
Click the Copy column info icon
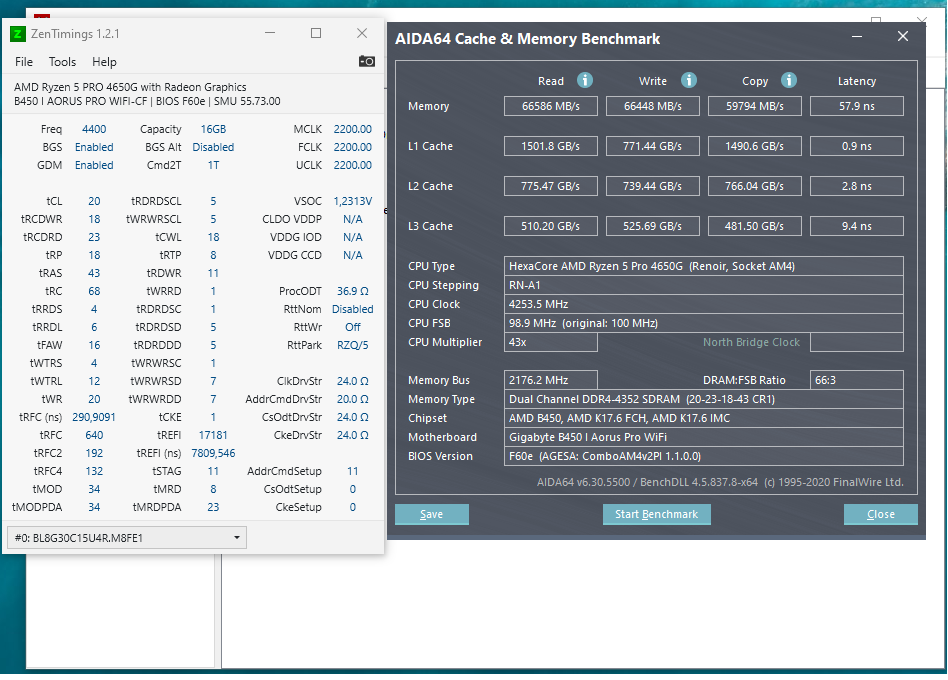coord(788,80)
